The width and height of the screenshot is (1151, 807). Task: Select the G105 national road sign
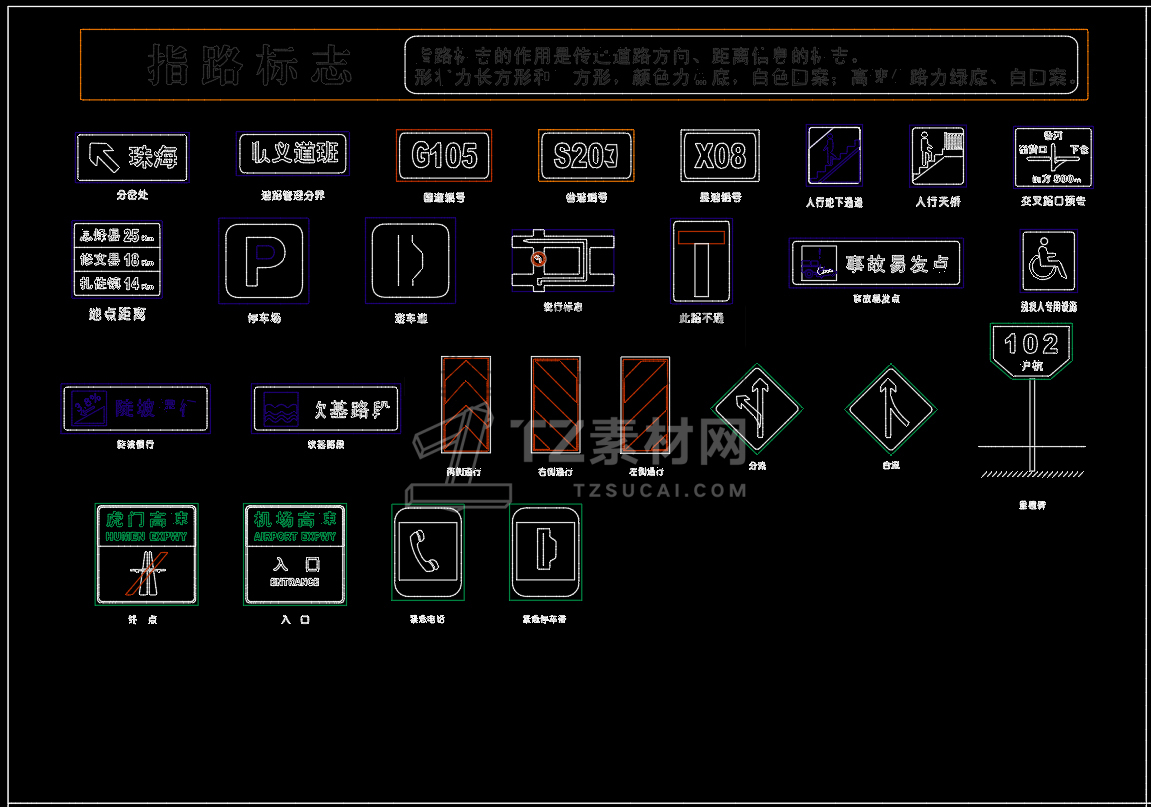point(444,156)
